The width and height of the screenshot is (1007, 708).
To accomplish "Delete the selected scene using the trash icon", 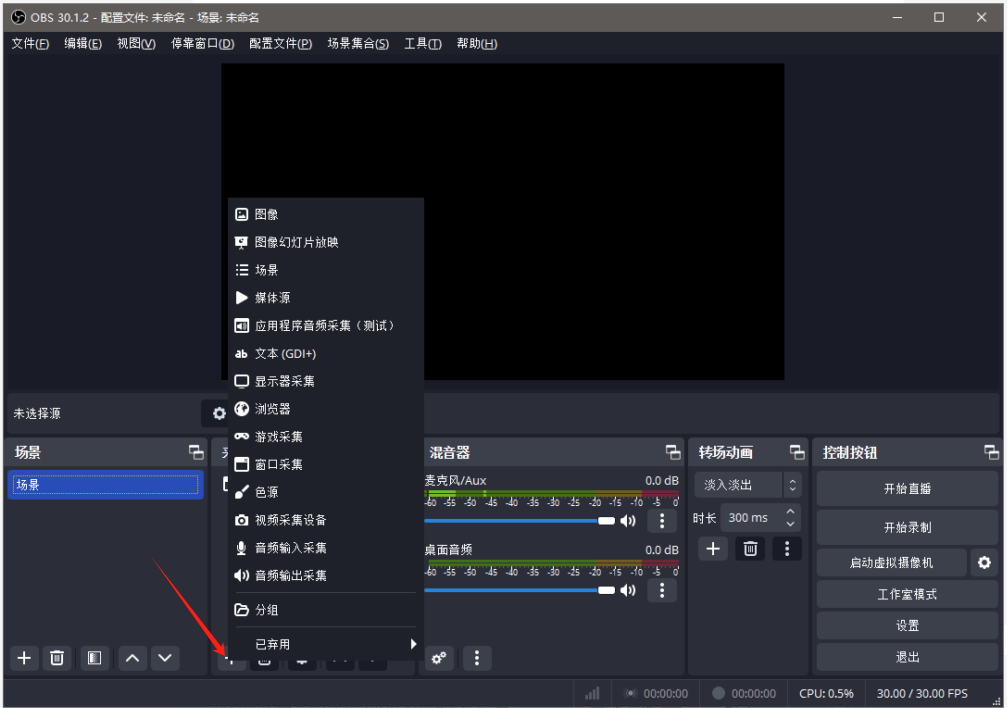I will pyautogui.click(x=57, y=658).
